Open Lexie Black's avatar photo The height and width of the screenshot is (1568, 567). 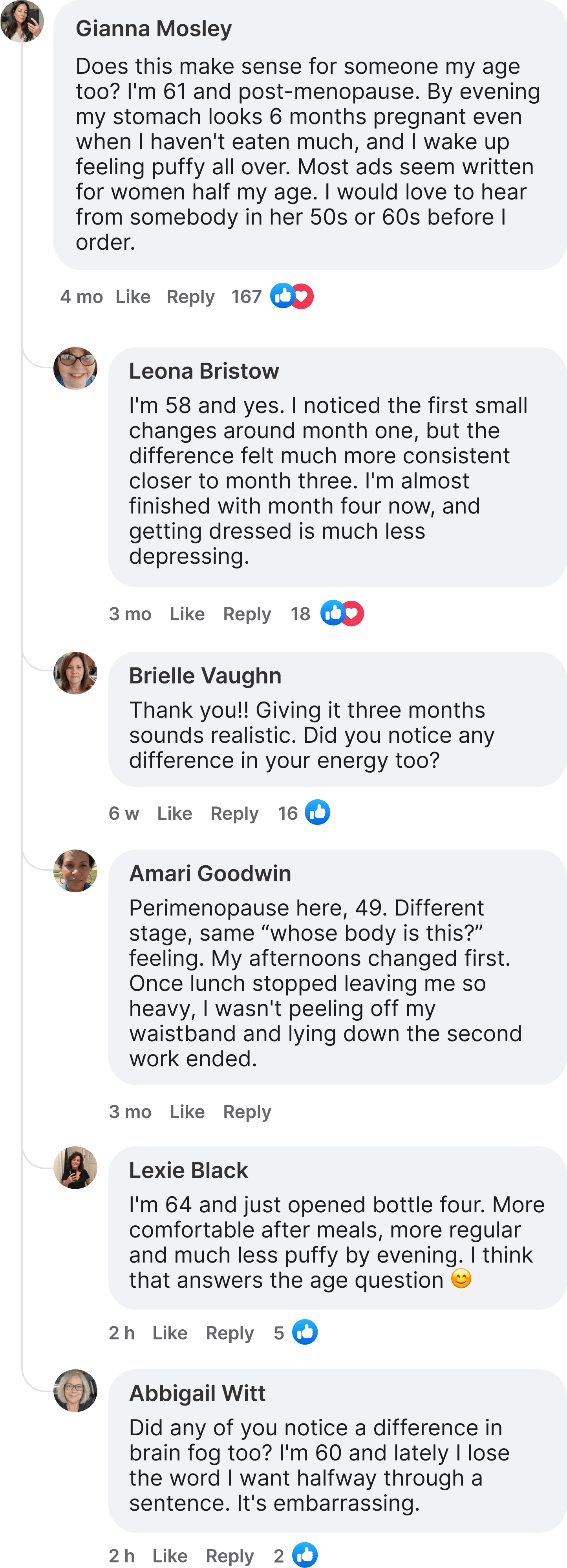(x=75, y=1168)
